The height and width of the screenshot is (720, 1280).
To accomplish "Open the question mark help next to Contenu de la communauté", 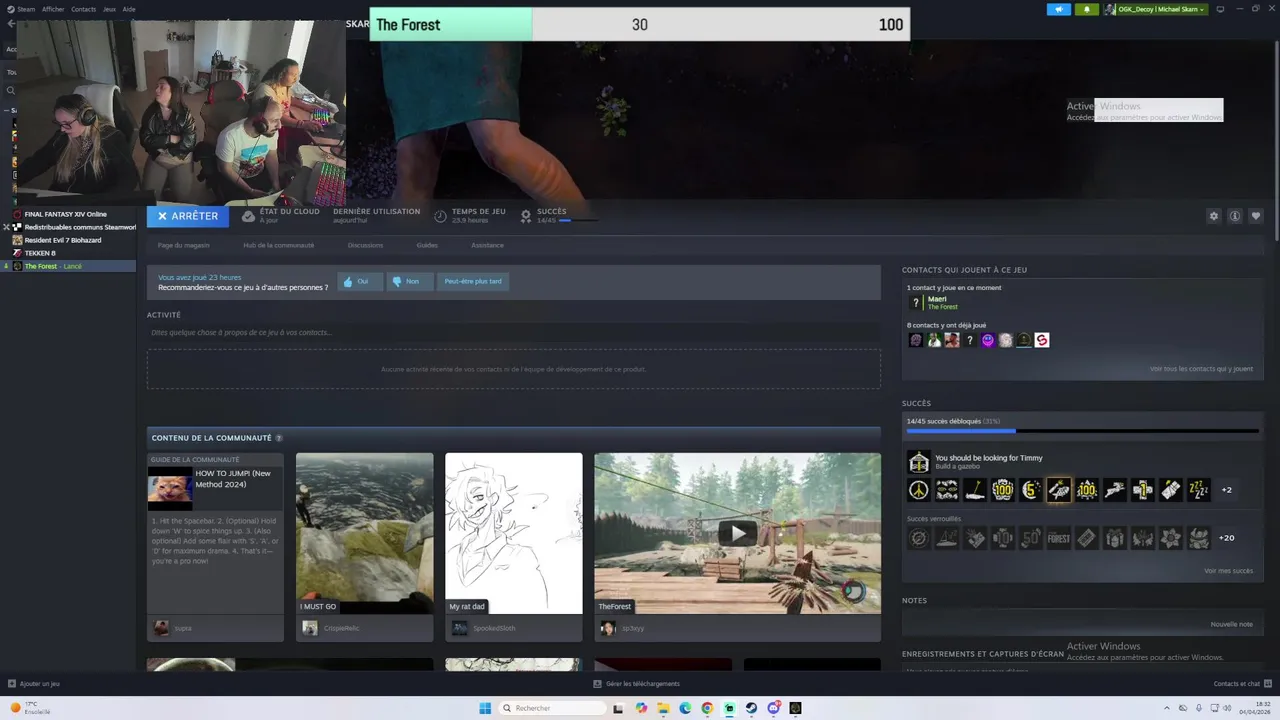I will point(279,438).
